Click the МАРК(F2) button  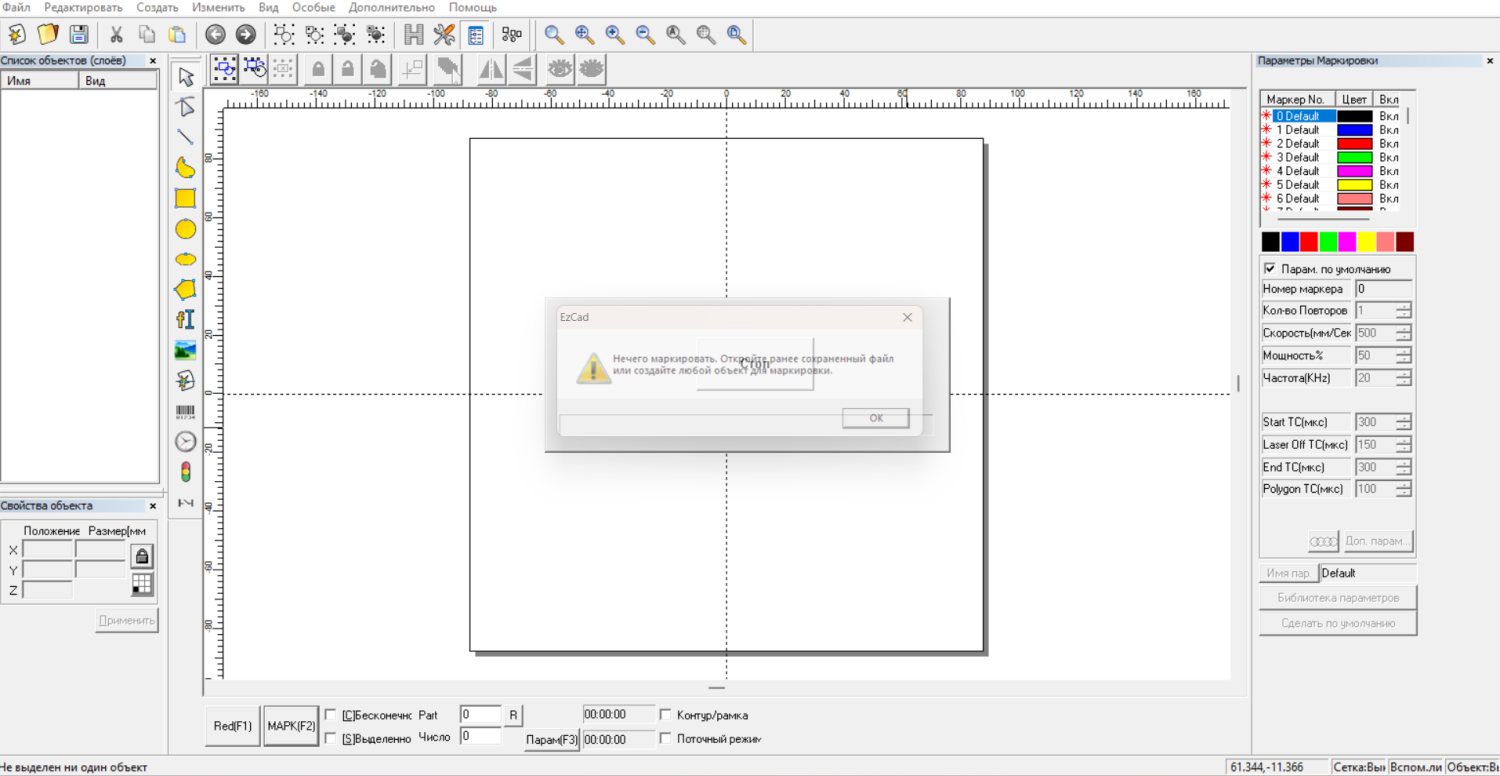point(291,726)
